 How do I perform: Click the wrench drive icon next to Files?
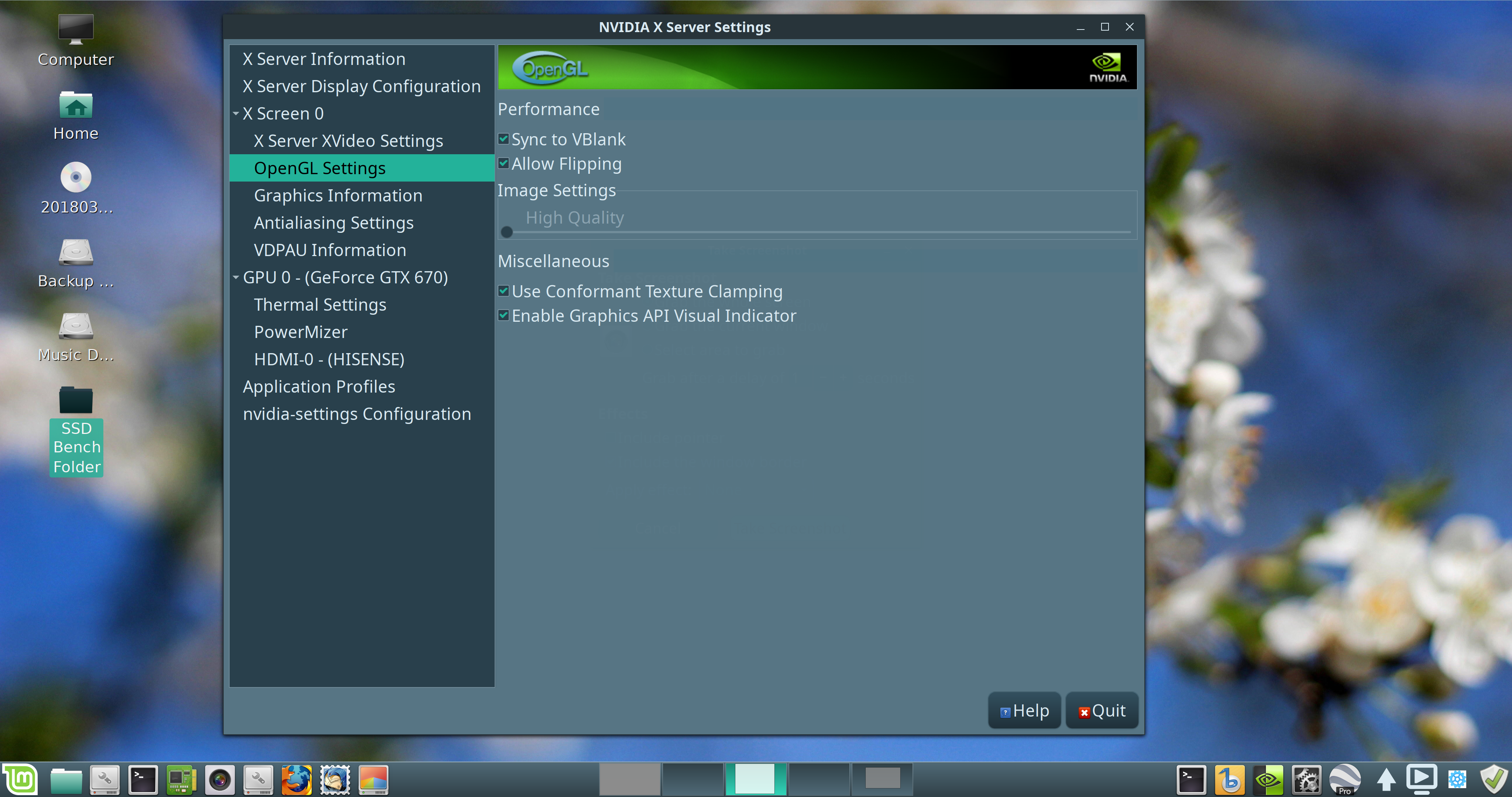(104, 780)
